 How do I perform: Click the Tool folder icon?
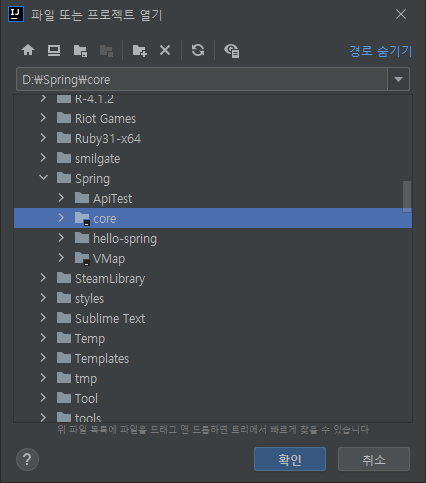(x=64, y=398)
